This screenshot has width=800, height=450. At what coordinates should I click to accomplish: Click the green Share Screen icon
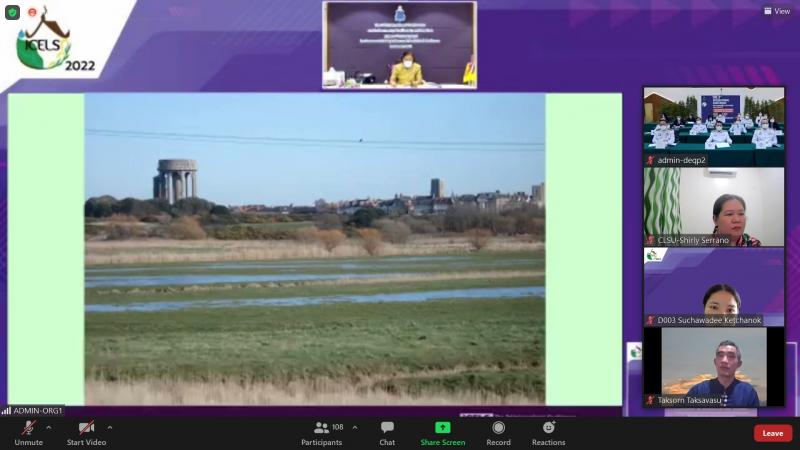tap(442, 427)
